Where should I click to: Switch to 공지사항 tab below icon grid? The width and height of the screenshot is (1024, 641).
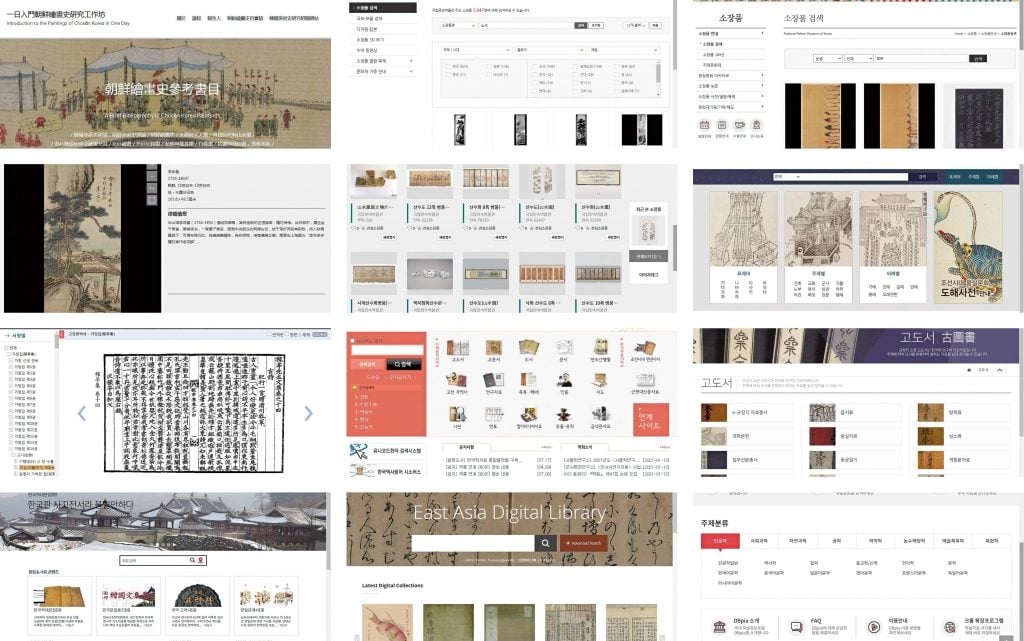(x=466, y=447)
